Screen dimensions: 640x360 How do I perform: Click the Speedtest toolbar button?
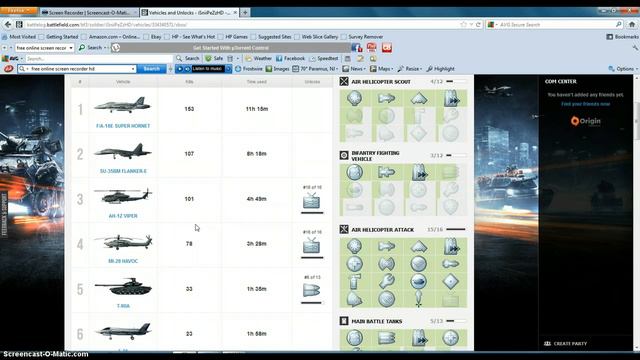coord(324,58)
